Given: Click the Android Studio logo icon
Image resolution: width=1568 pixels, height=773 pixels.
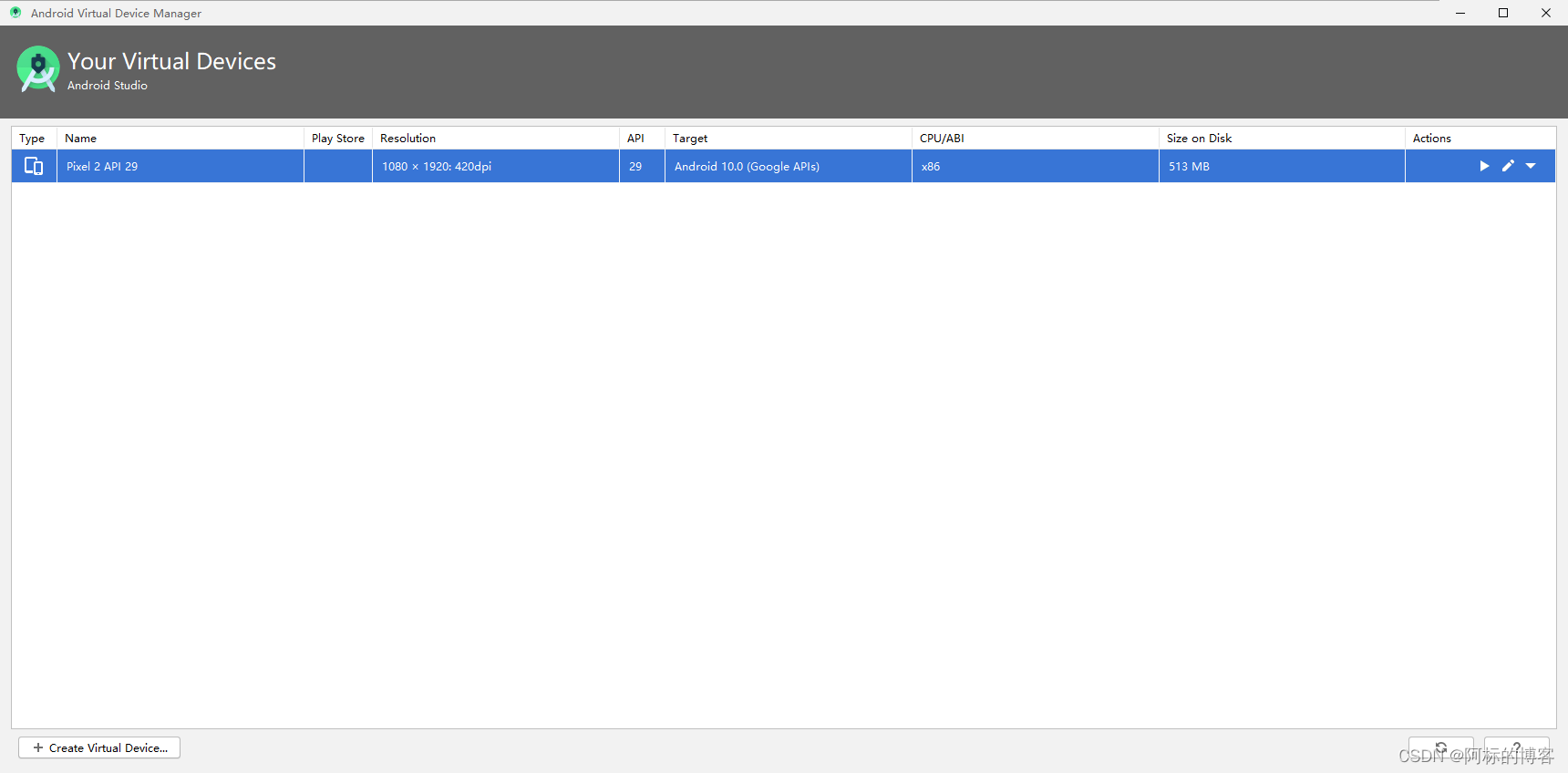Looking at the screenshot, I should pos(38,69).
